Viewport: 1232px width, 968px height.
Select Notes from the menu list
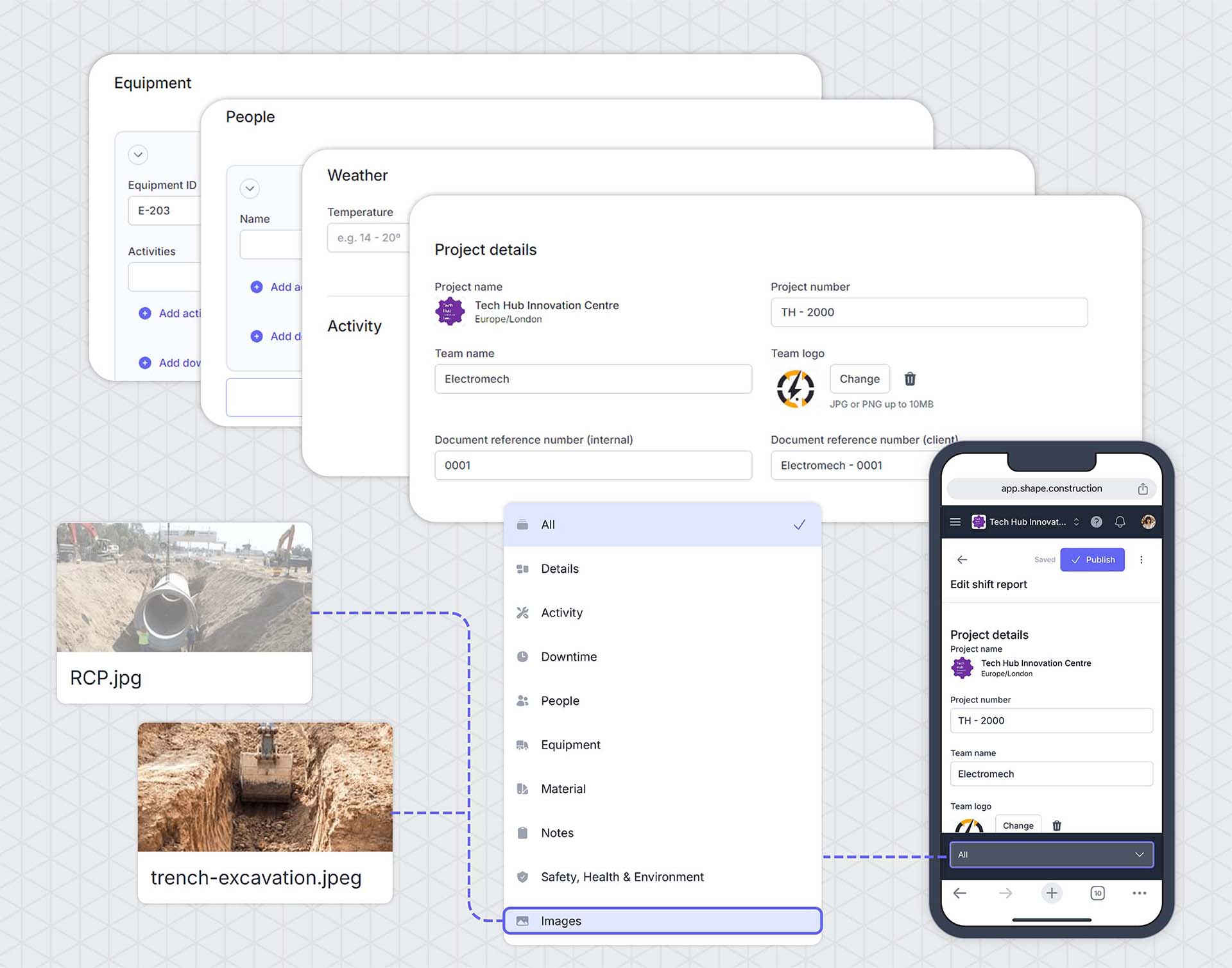click(557, 833)
